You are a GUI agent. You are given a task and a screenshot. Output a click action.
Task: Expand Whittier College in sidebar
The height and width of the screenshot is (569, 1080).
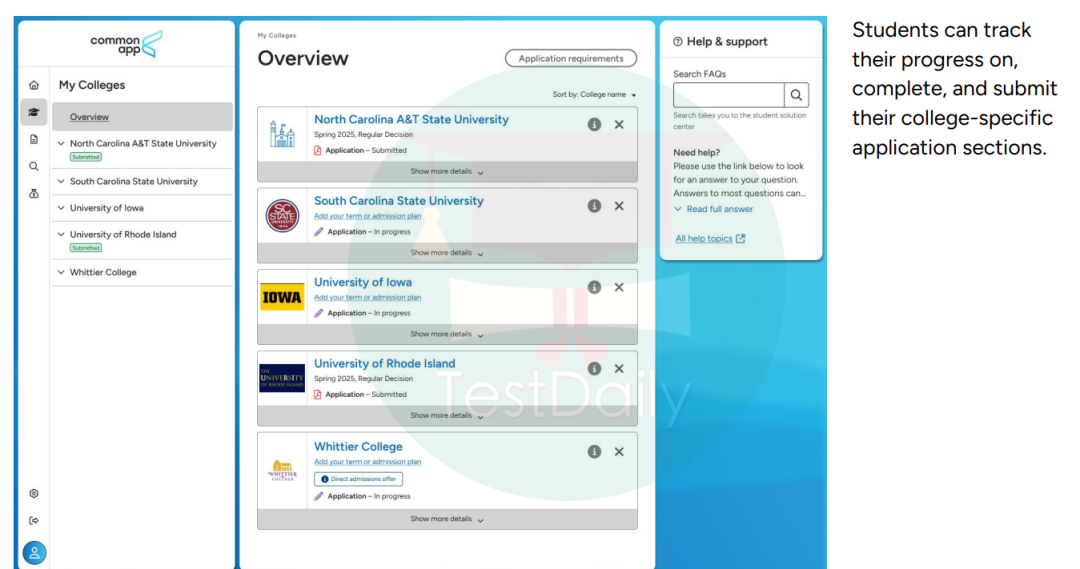pyautogui.click(x=61, y=272)
